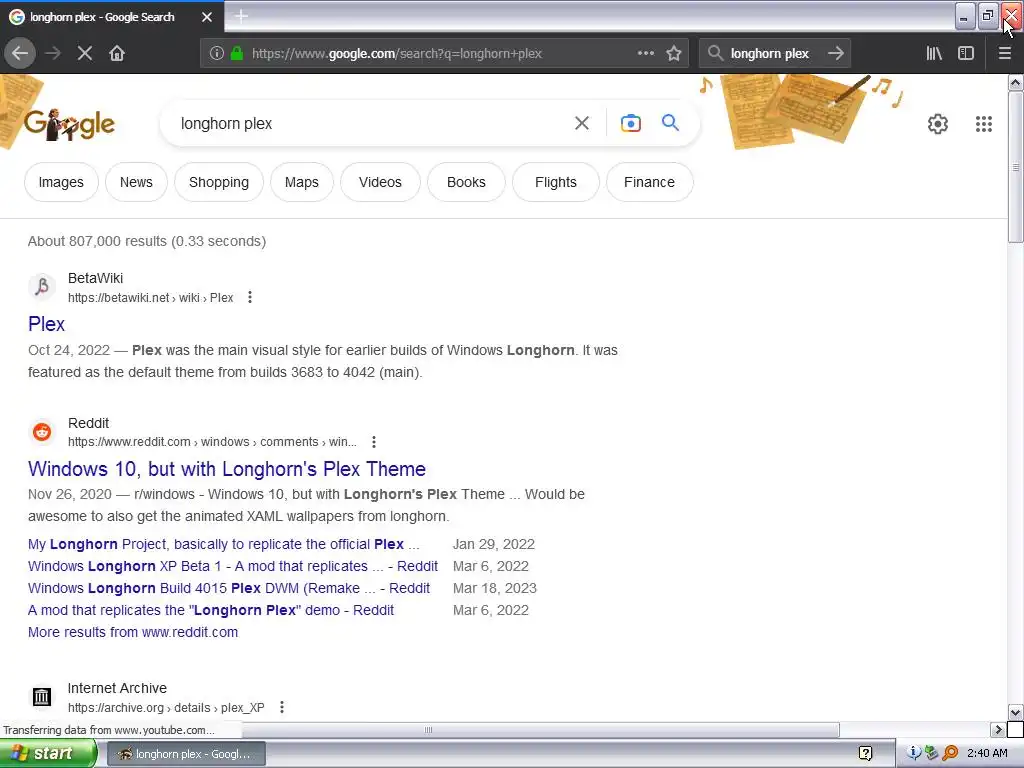Search by image with camera icon

point(630,123)
